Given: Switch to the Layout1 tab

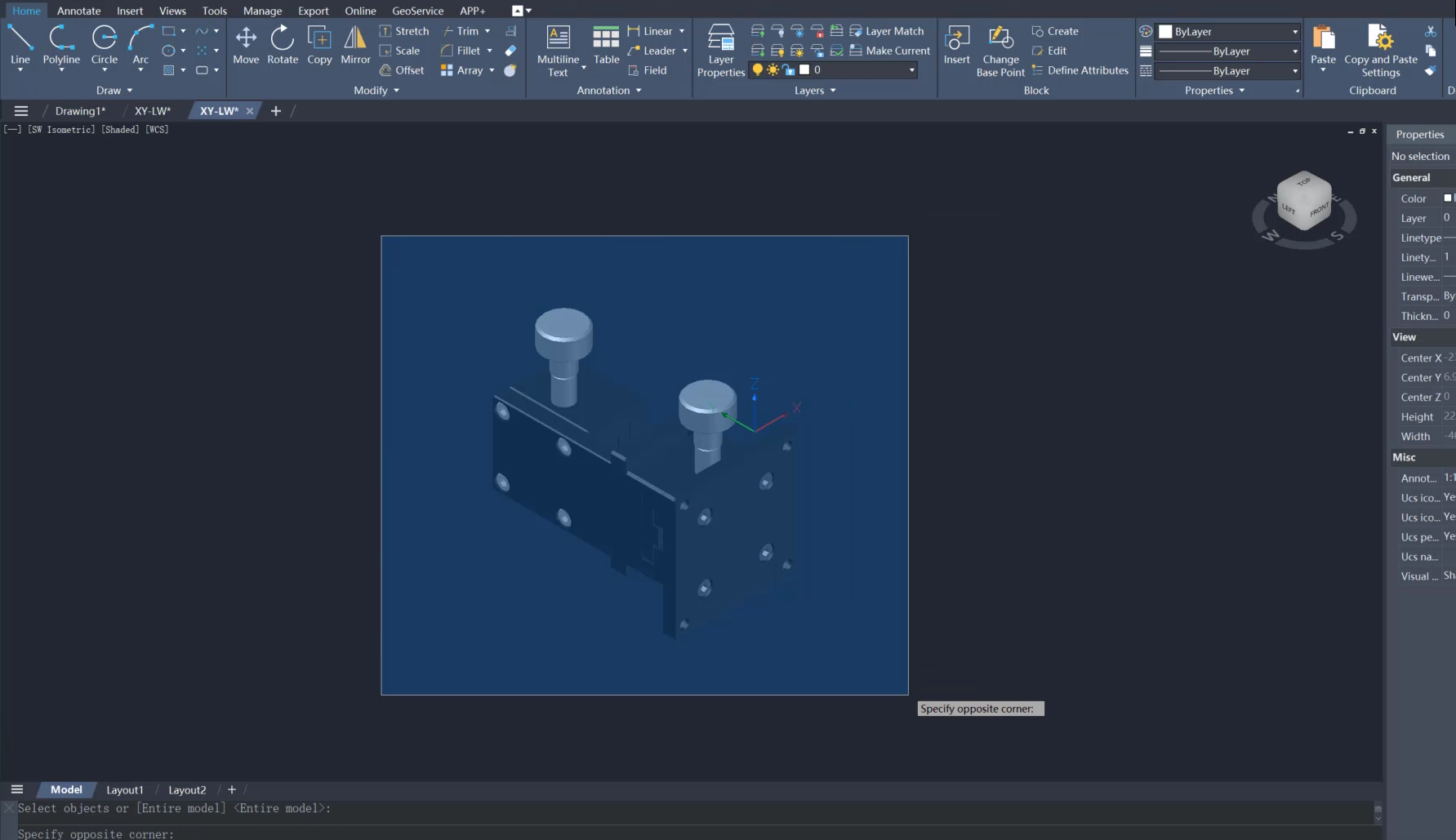Looking at the screenshot, I should [x=125, y=790].
